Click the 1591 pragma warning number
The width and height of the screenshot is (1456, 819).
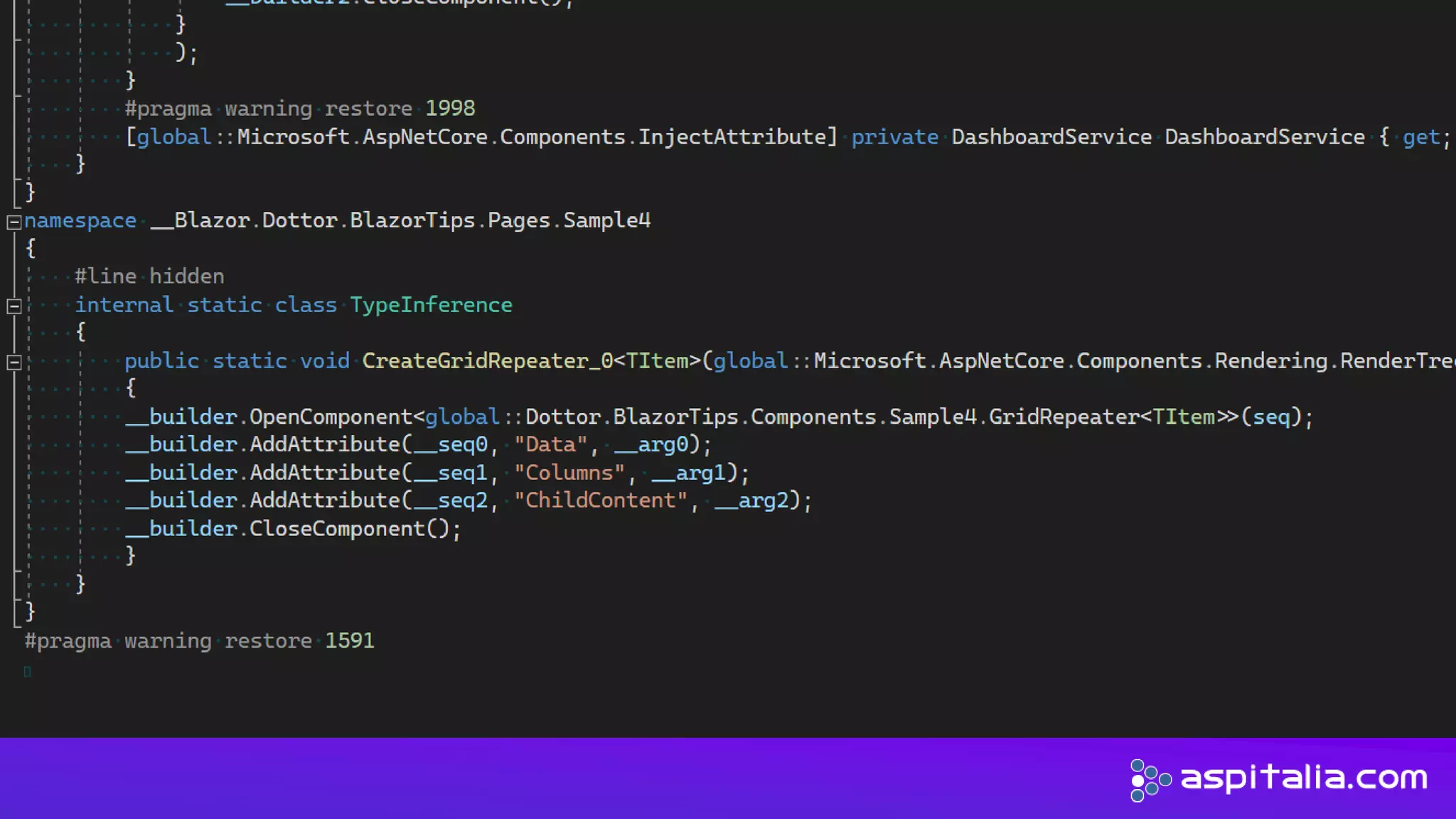349,641
